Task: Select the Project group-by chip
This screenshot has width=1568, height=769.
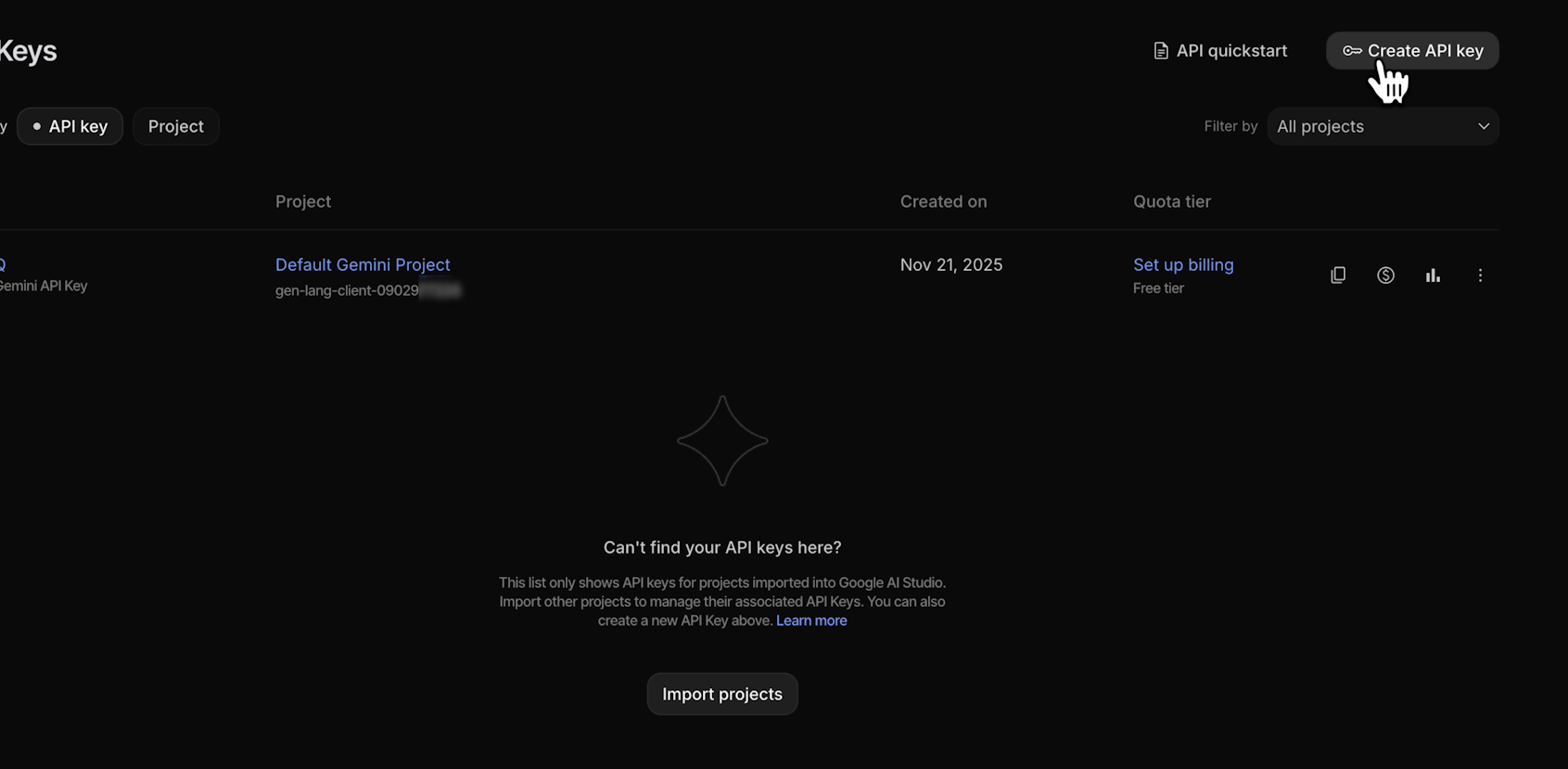Action: pos(176,126)
